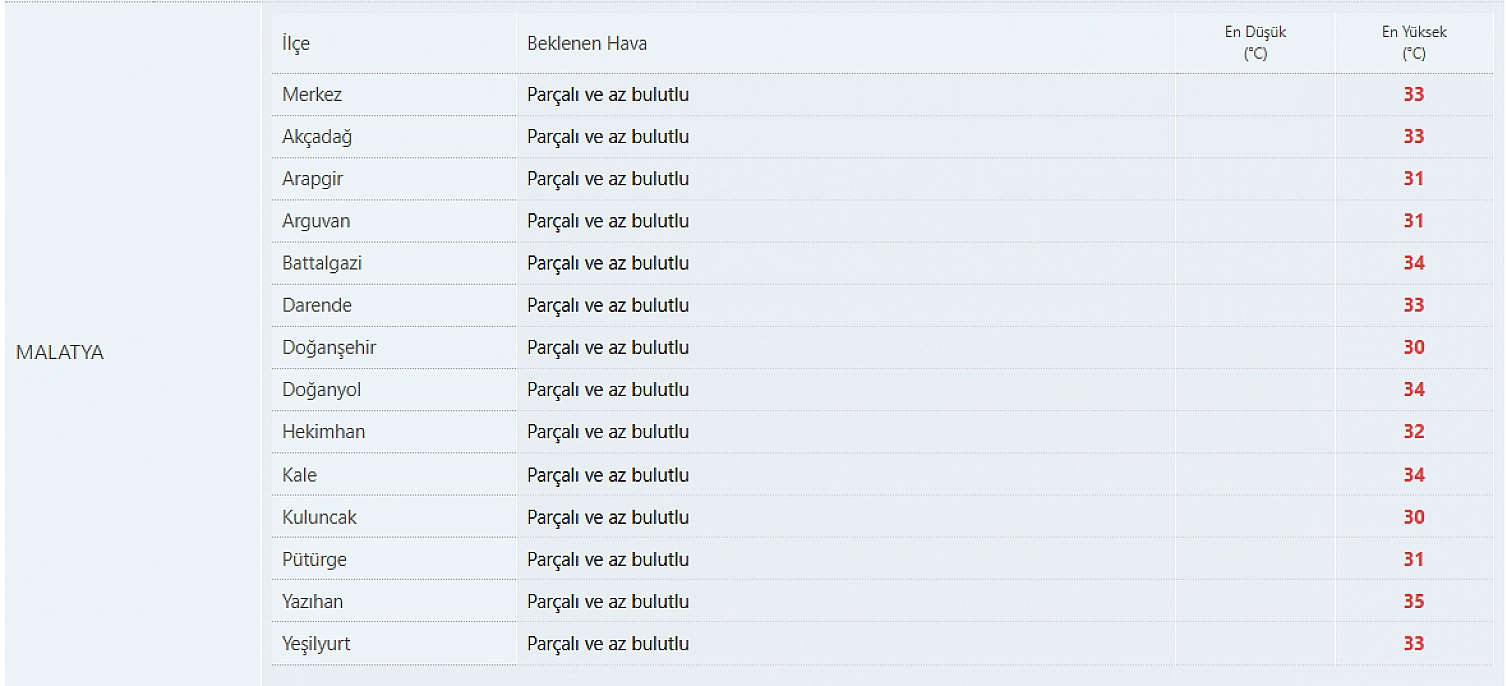1507x686 pixels.
Task: Select the Kale district name
Action: click(x=299, y=475)
